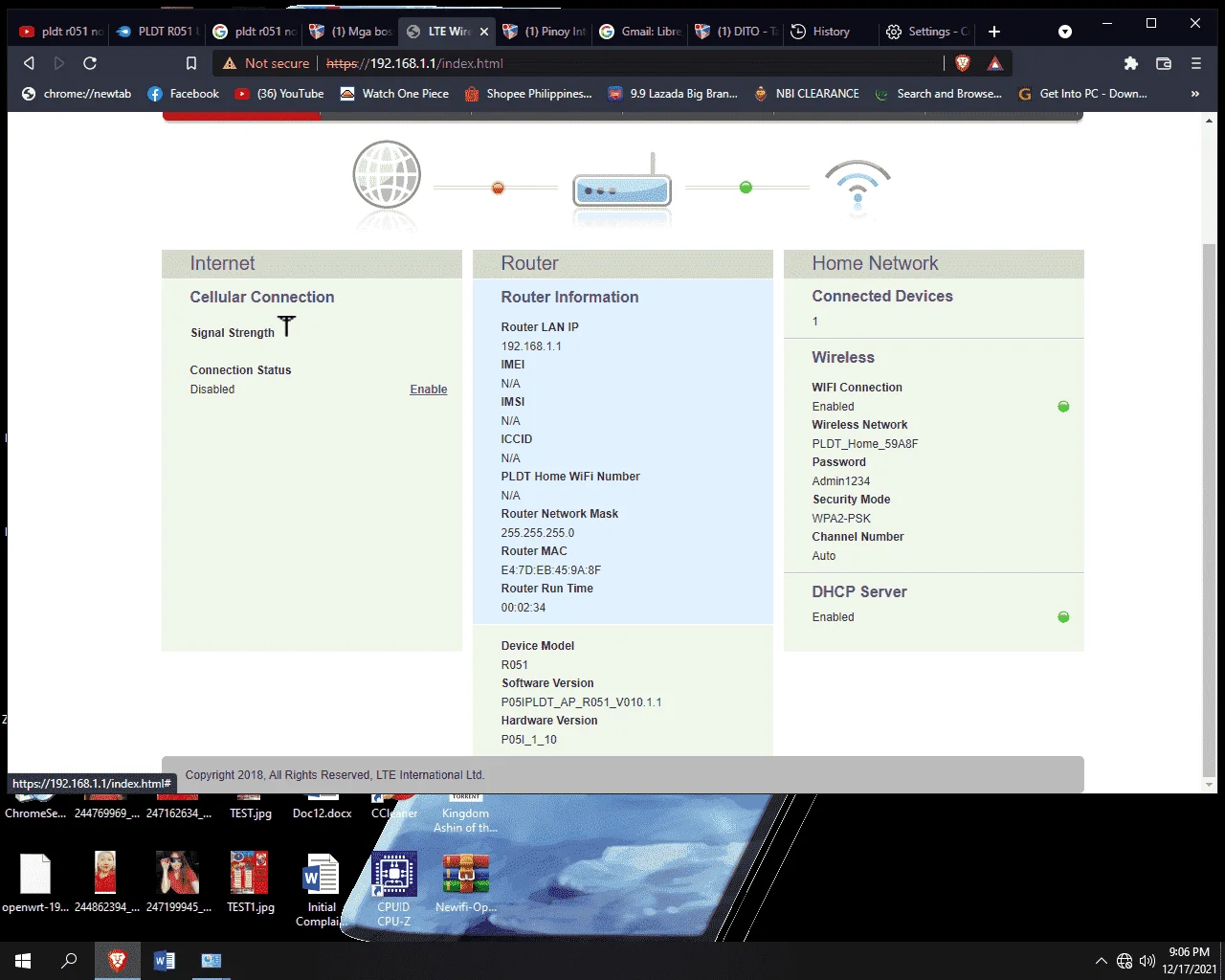Click taskbar clock showing 9:06 PM
This screenshot has height=980, width=1225.
coord(1189,961)
